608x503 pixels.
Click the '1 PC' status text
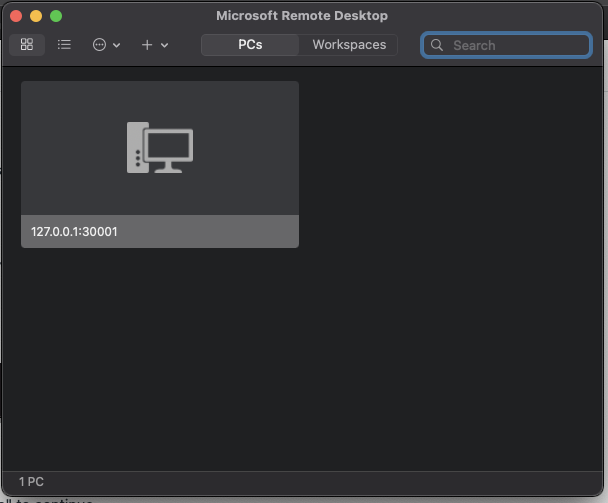31,482
